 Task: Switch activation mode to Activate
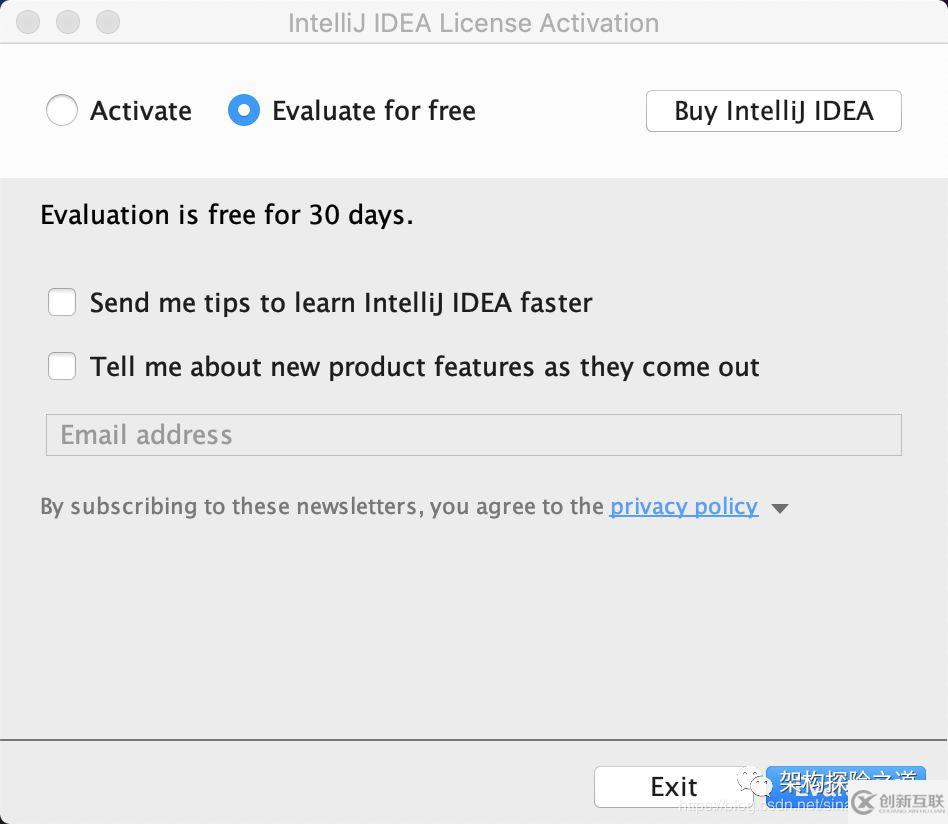point(62,110)
